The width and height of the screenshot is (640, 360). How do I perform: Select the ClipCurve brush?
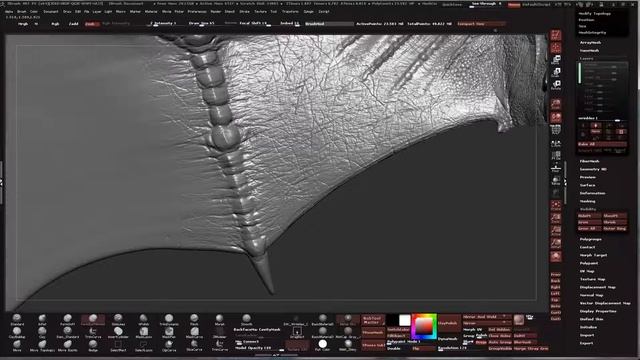click(169, 346)
